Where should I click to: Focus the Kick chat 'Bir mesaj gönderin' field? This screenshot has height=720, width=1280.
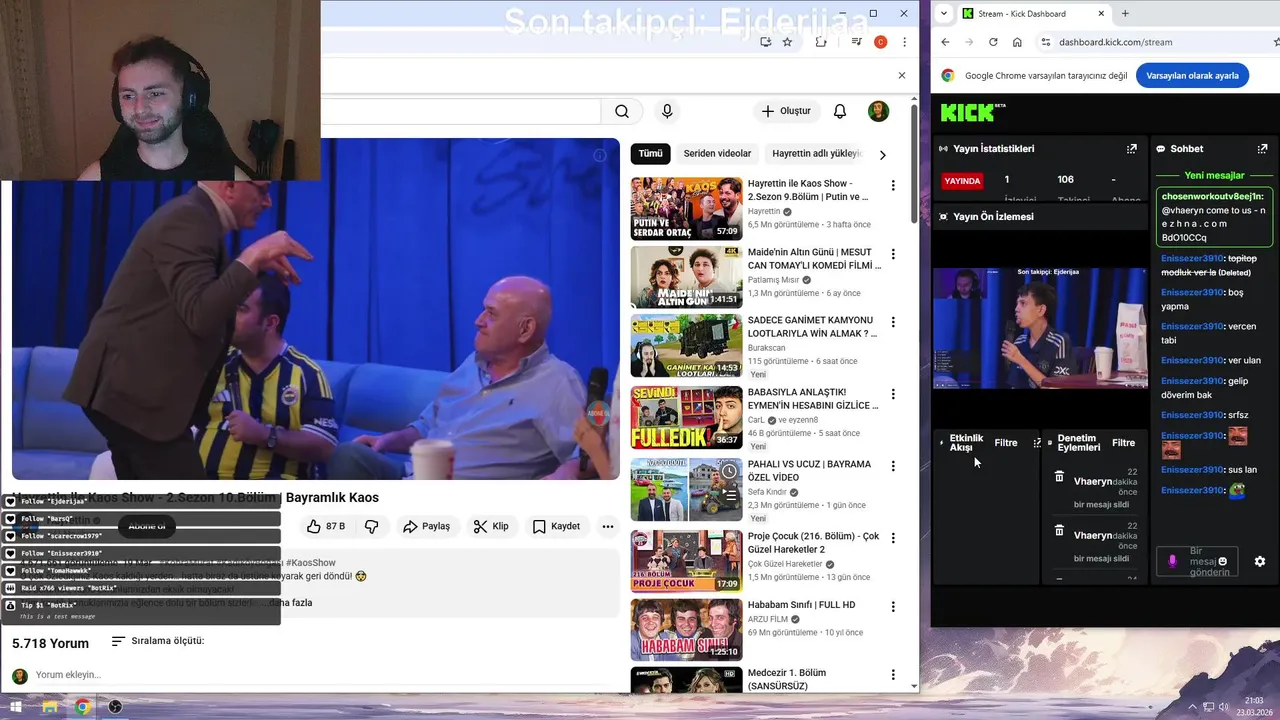(1198, 562)
